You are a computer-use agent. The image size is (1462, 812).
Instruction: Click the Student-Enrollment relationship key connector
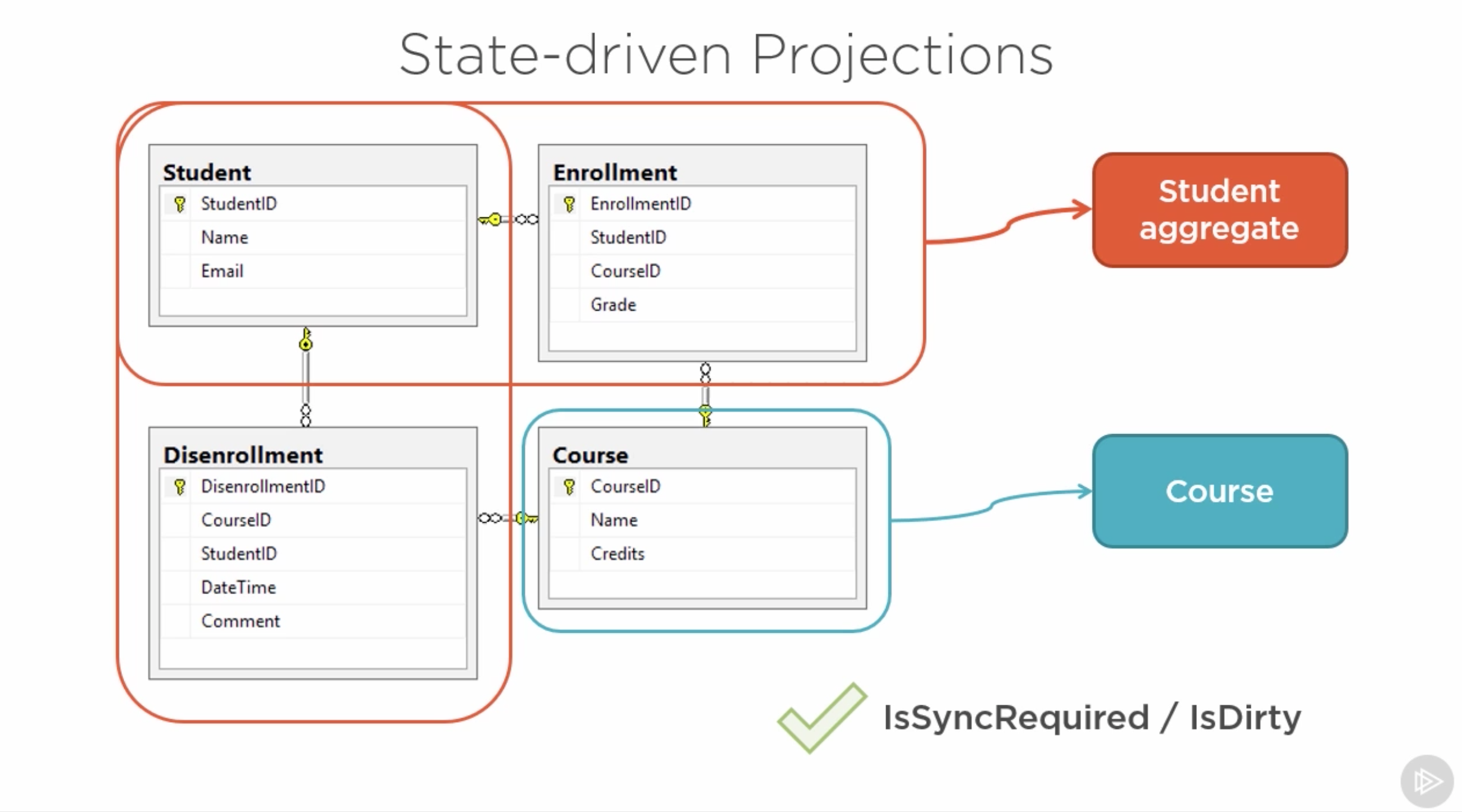pyautogui.click(x=508, y=219)
